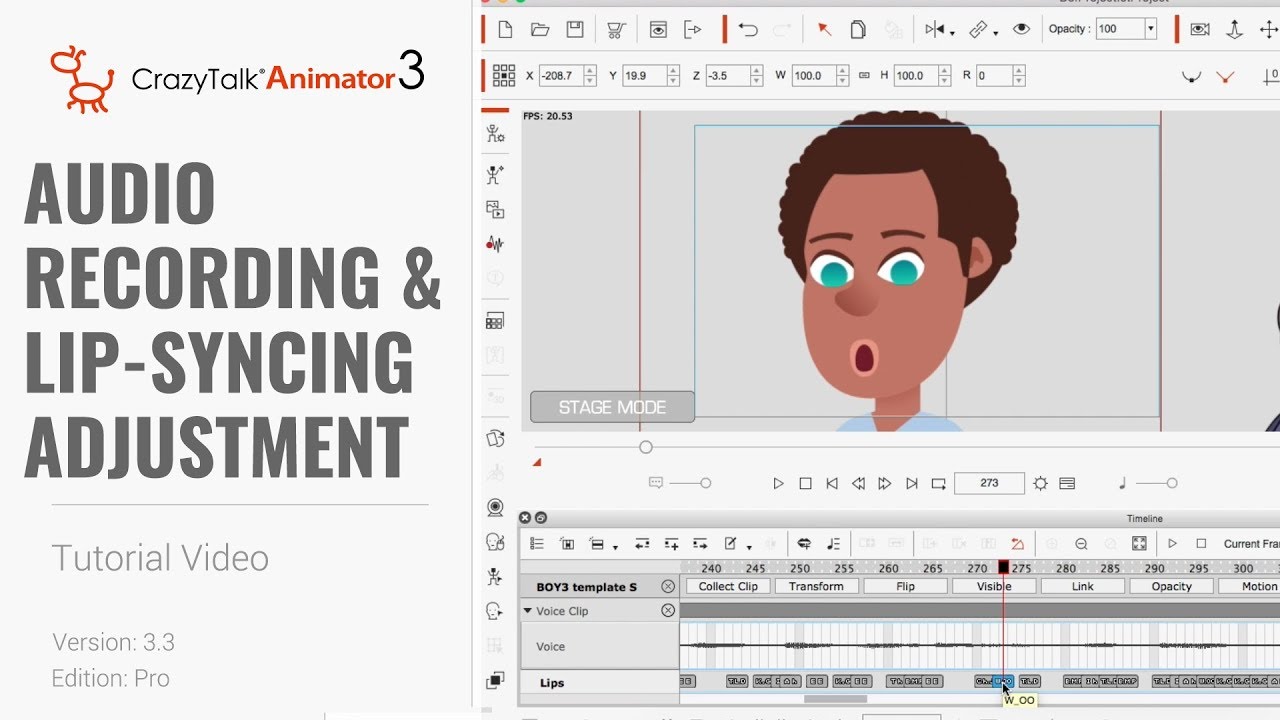Screen dimensions: 1280x720
Task: Click the preview window icon
Action: pyautogui.click(x=658, y=30)
